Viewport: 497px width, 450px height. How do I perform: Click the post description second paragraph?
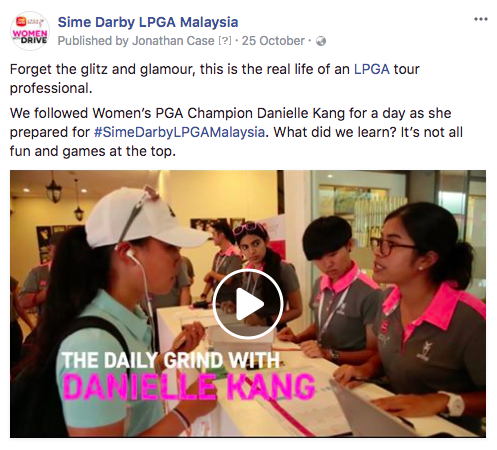point(236,132)
